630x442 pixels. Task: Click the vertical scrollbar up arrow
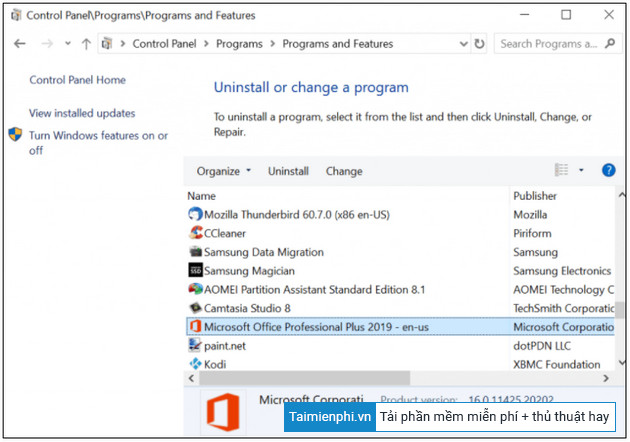click(621, 195)
